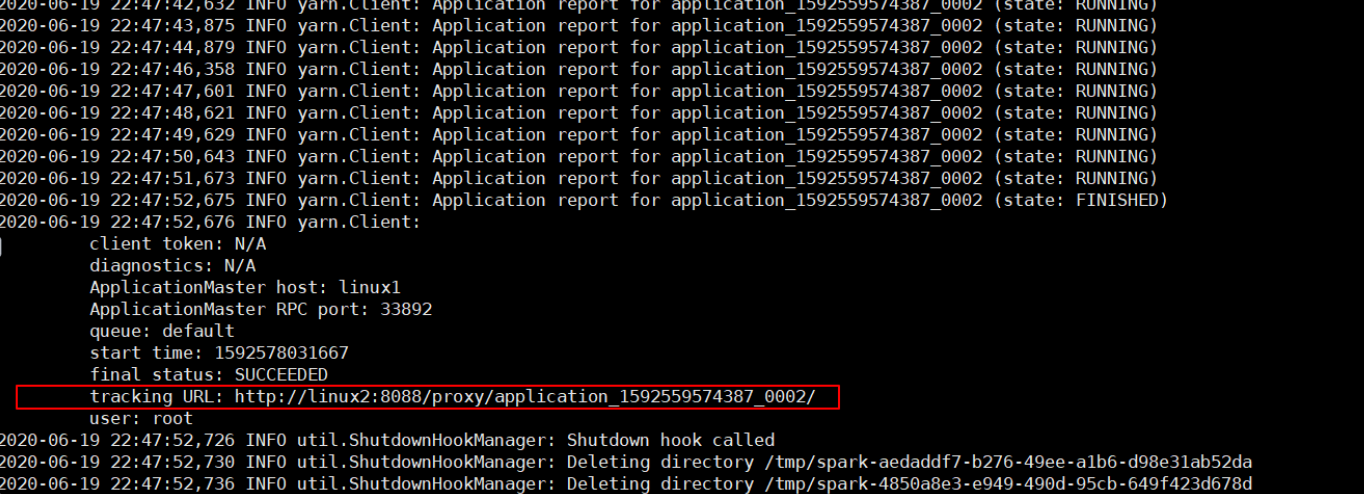Screen dimensions: 1364x494
Task: Click the client token: N/A line
Action: point(178,244)
